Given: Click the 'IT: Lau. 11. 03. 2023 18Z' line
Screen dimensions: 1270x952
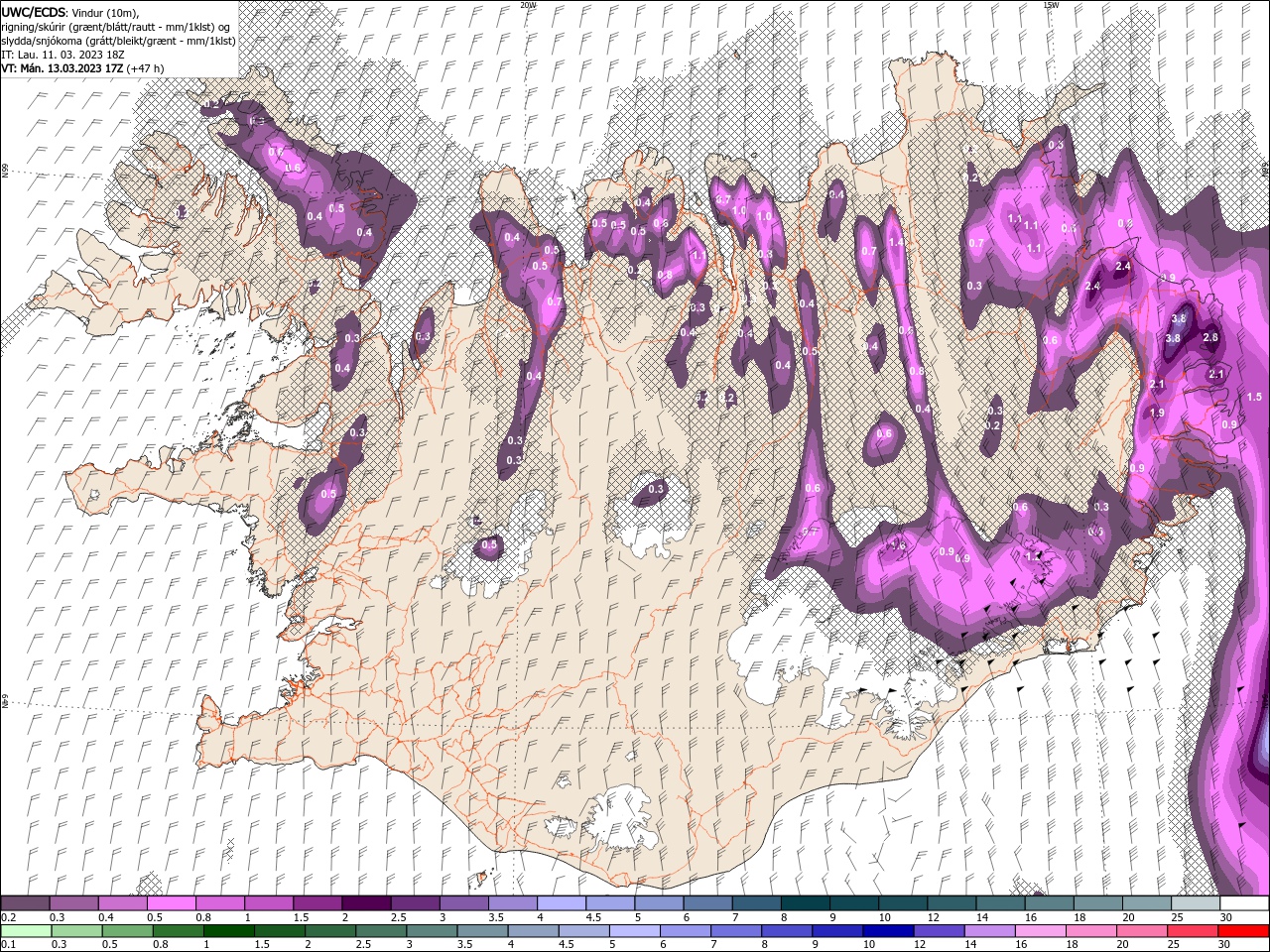Looking at the screenshot, I should [x=63, y=55].
